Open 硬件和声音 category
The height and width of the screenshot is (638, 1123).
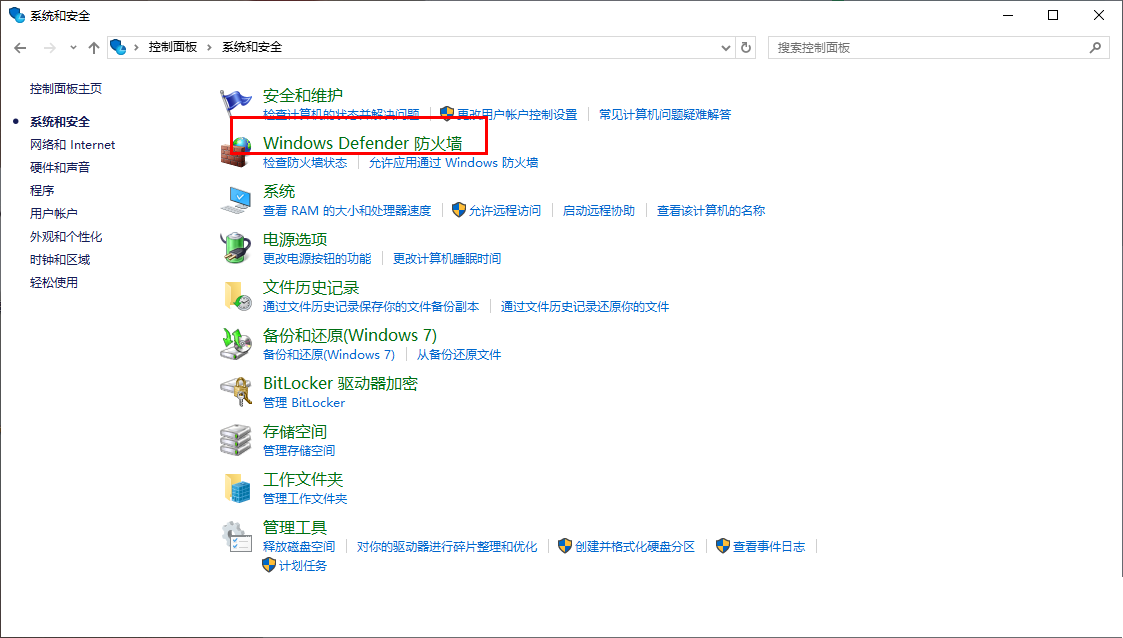point(60,168)
